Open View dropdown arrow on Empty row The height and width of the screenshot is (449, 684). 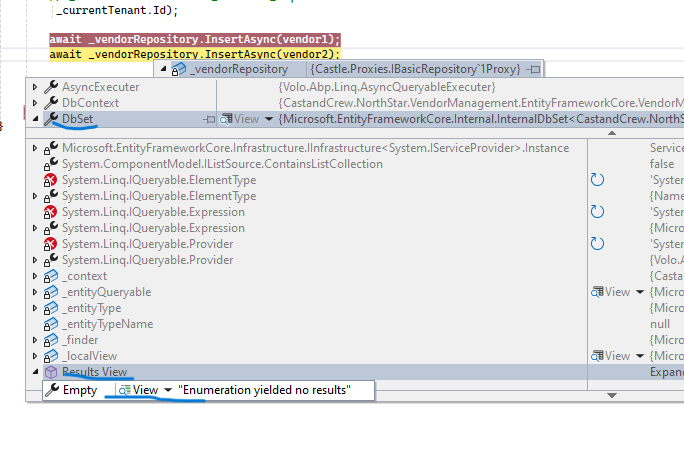(168, 390)
